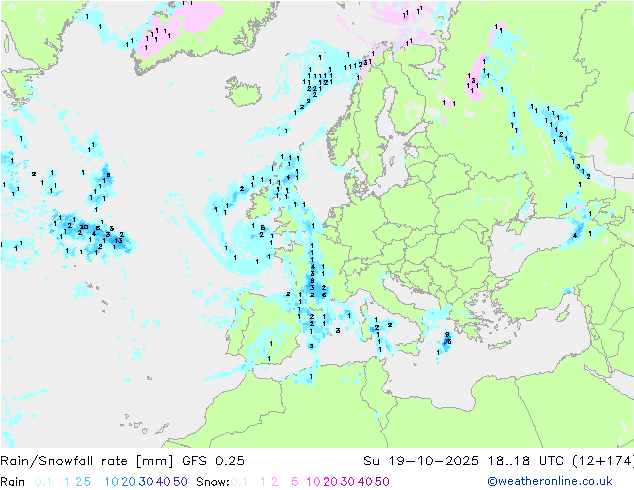Select snow legend value 20
The height and width of the screenshot is (490, 634).
coord(330,482)
